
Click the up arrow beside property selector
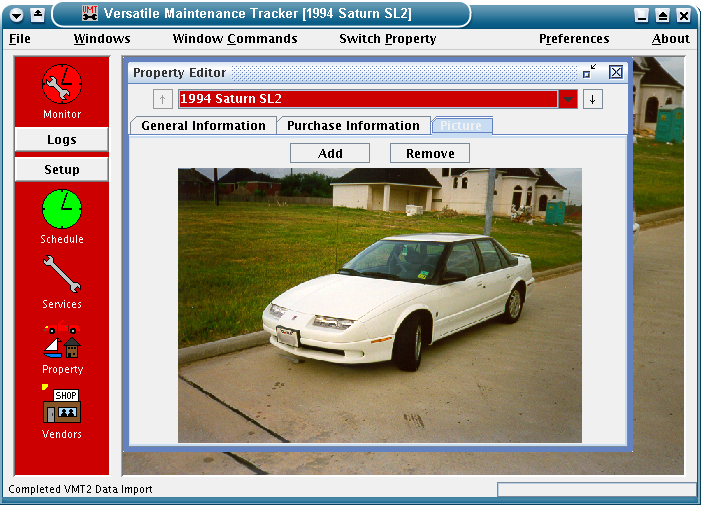pos(163,99)
